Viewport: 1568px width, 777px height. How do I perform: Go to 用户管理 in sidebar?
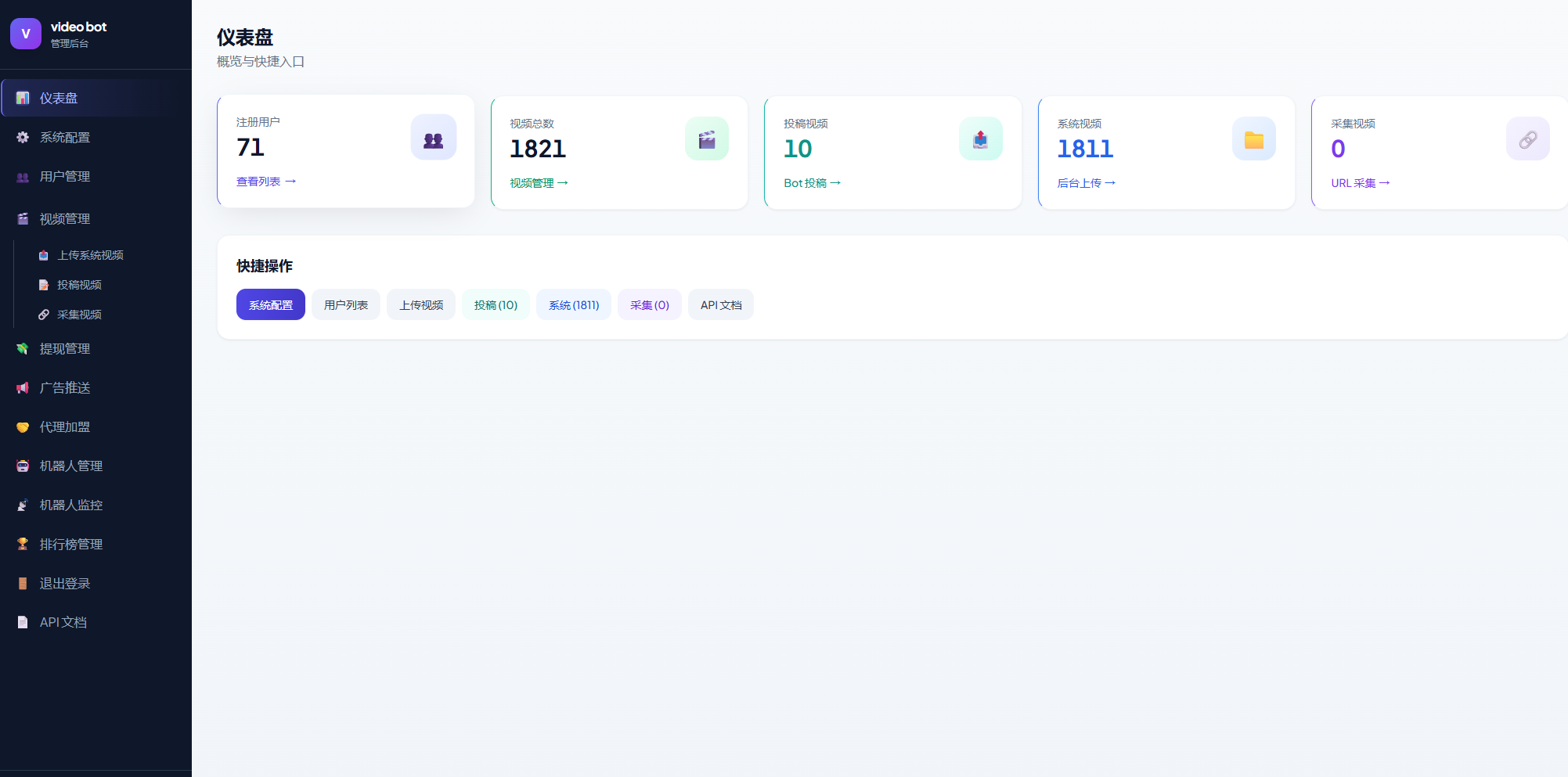(64, 177)
